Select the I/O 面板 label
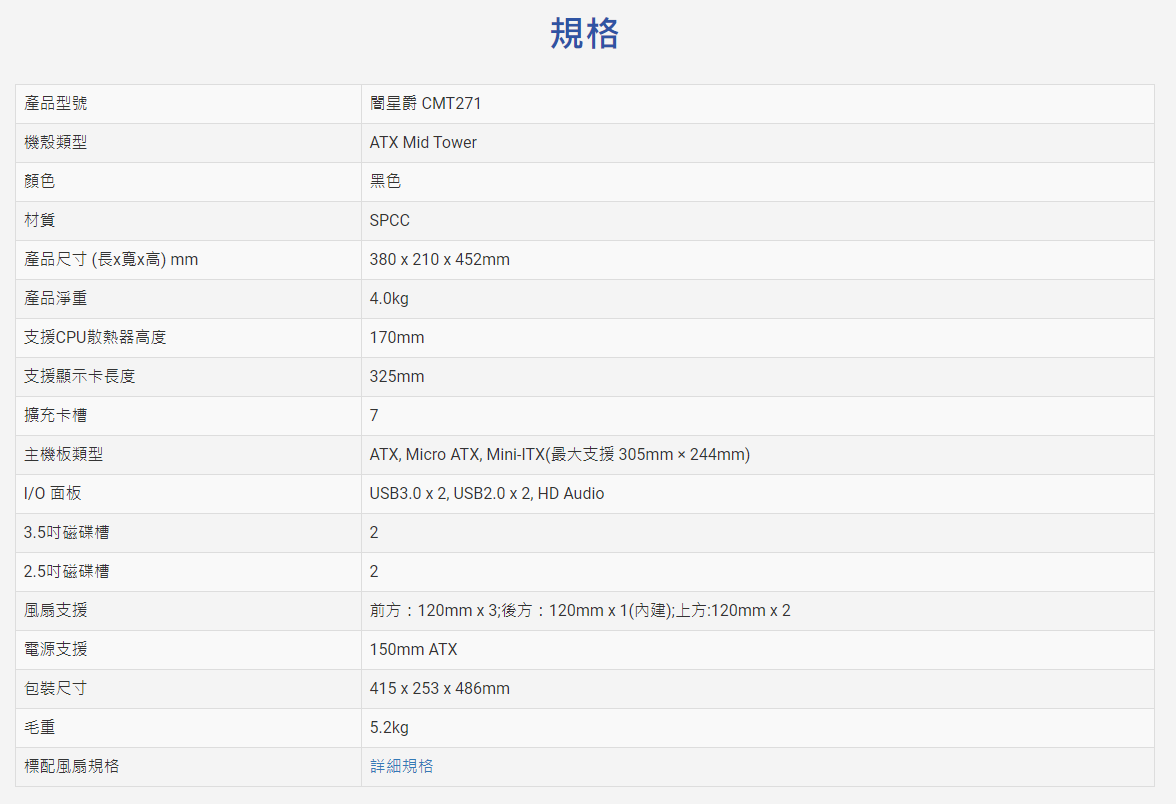 tap(52, 494)
